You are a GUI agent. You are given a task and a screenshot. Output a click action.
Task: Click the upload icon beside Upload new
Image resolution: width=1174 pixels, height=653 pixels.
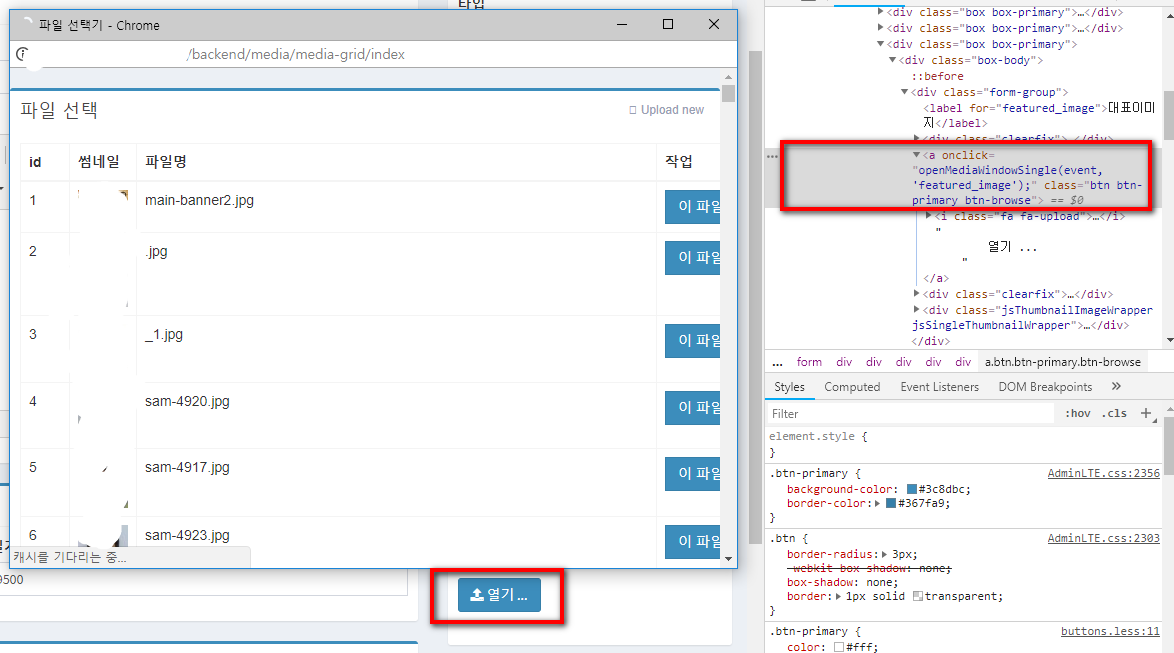pyautogui.click(x=634, y=110)
